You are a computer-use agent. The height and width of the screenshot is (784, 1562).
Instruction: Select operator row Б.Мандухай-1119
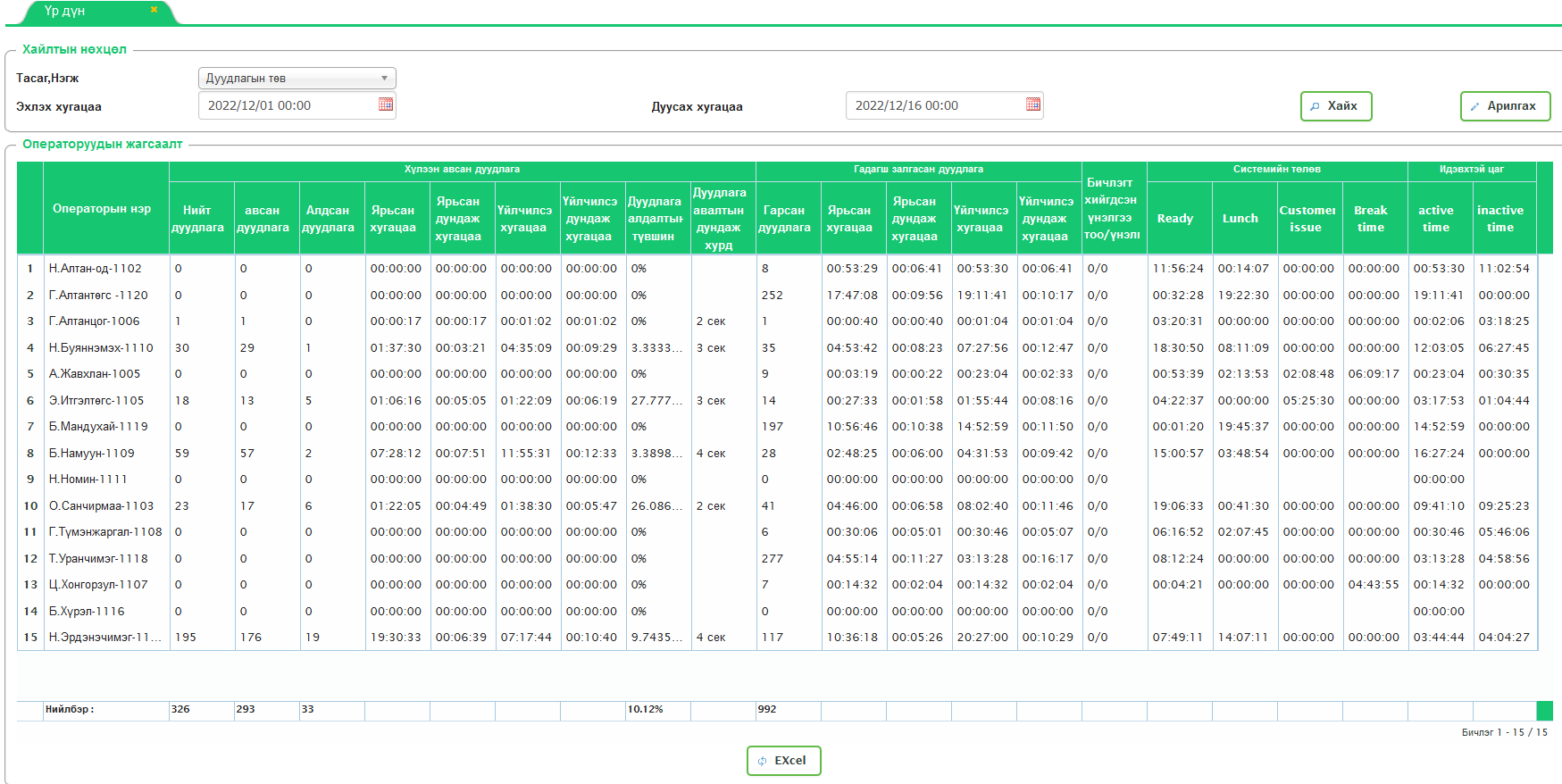pyautogui.click(x=777, y=427)
